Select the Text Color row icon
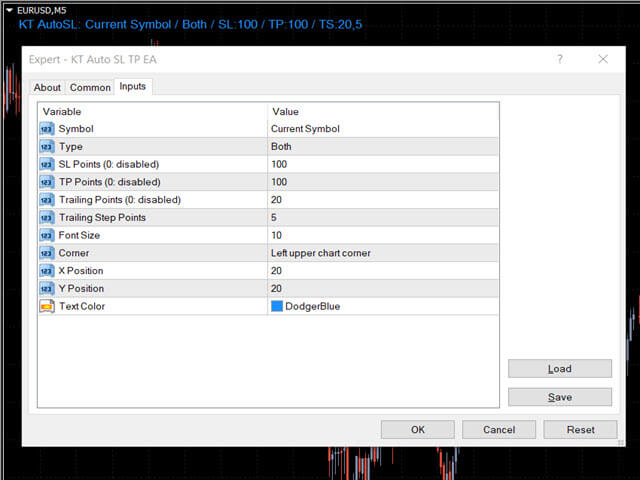 click(x=47, y=306)
